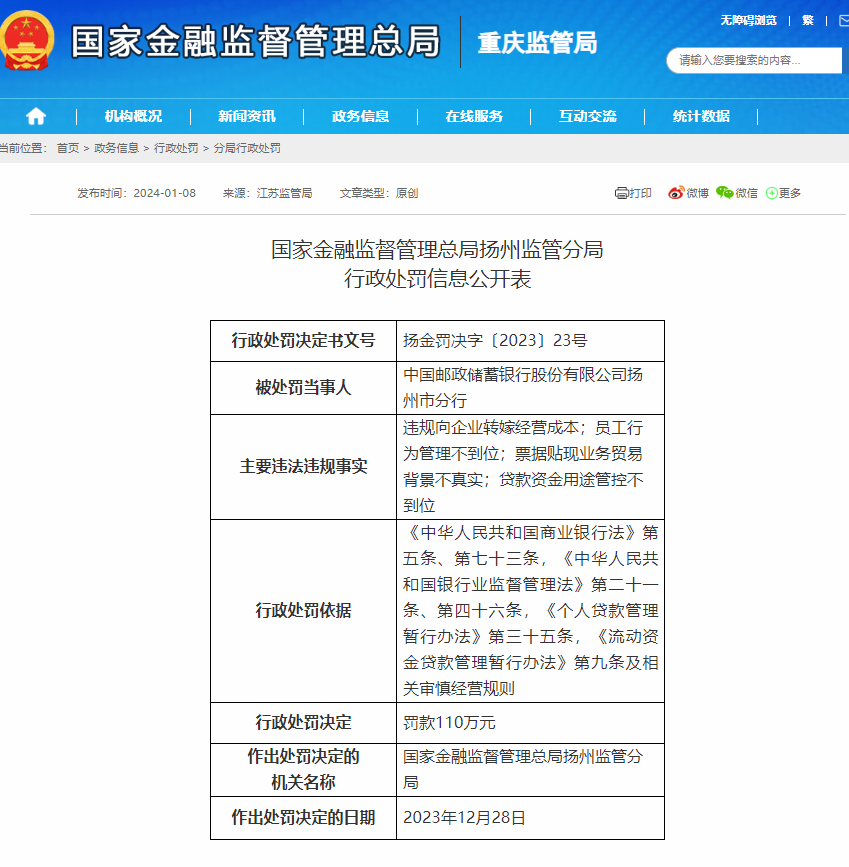Open the 在线服务 menu
This screenshot has height=867, width=849.
pos(474,116)
